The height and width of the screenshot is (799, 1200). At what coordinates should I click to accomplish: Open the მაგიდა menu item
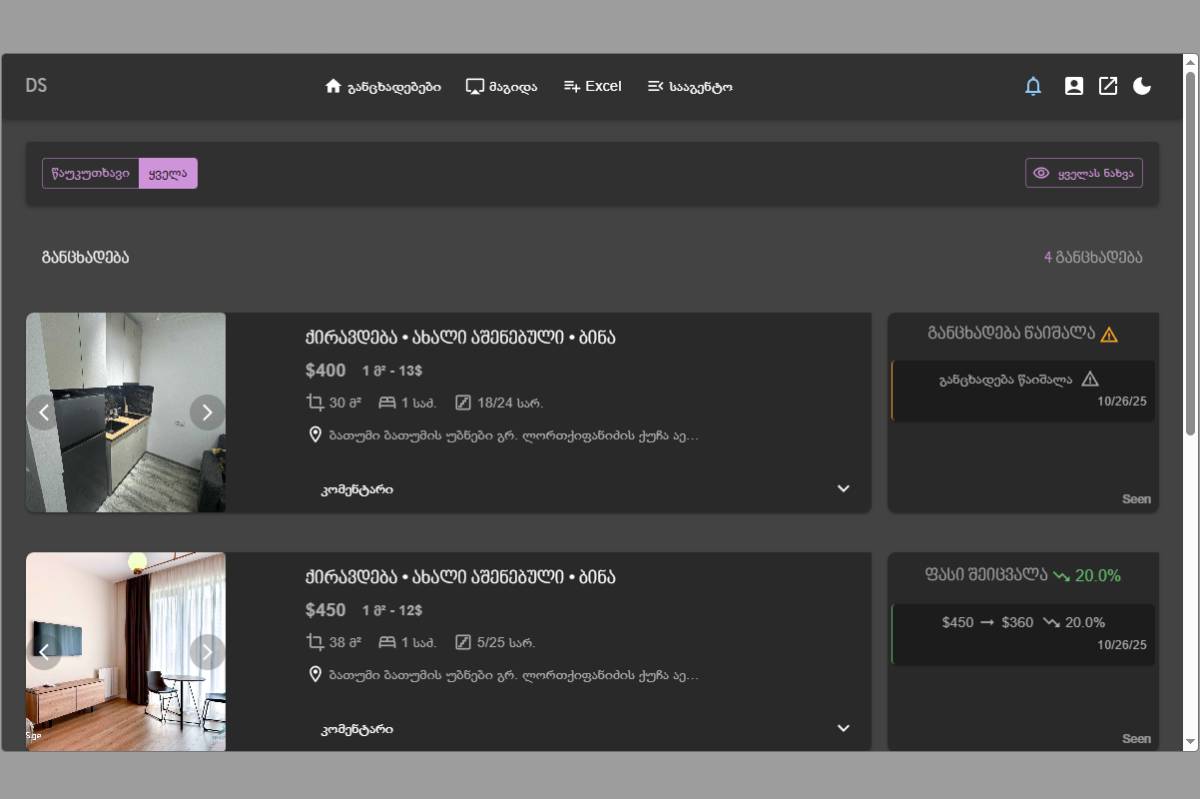click(x=501, y=87)
